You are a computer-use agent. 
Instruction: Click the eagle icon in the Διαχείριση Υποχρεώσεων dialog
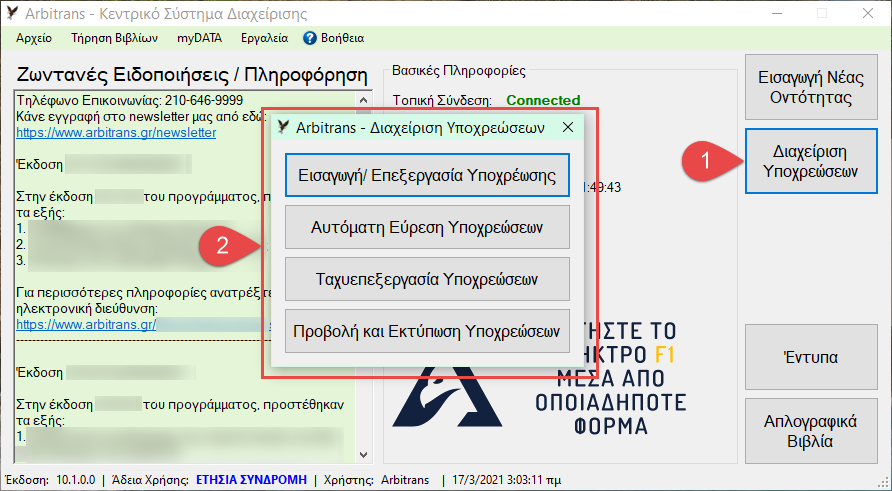(283, 127)
